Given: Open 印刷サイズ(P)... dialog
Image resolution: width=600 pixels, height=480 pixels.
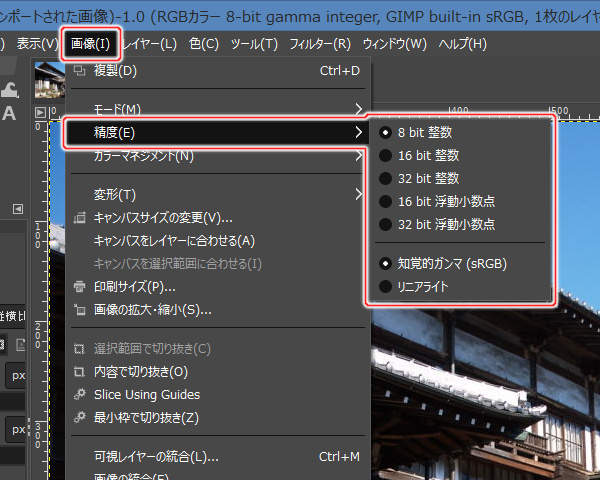Looking at the screenshot, I should [217, 287].
